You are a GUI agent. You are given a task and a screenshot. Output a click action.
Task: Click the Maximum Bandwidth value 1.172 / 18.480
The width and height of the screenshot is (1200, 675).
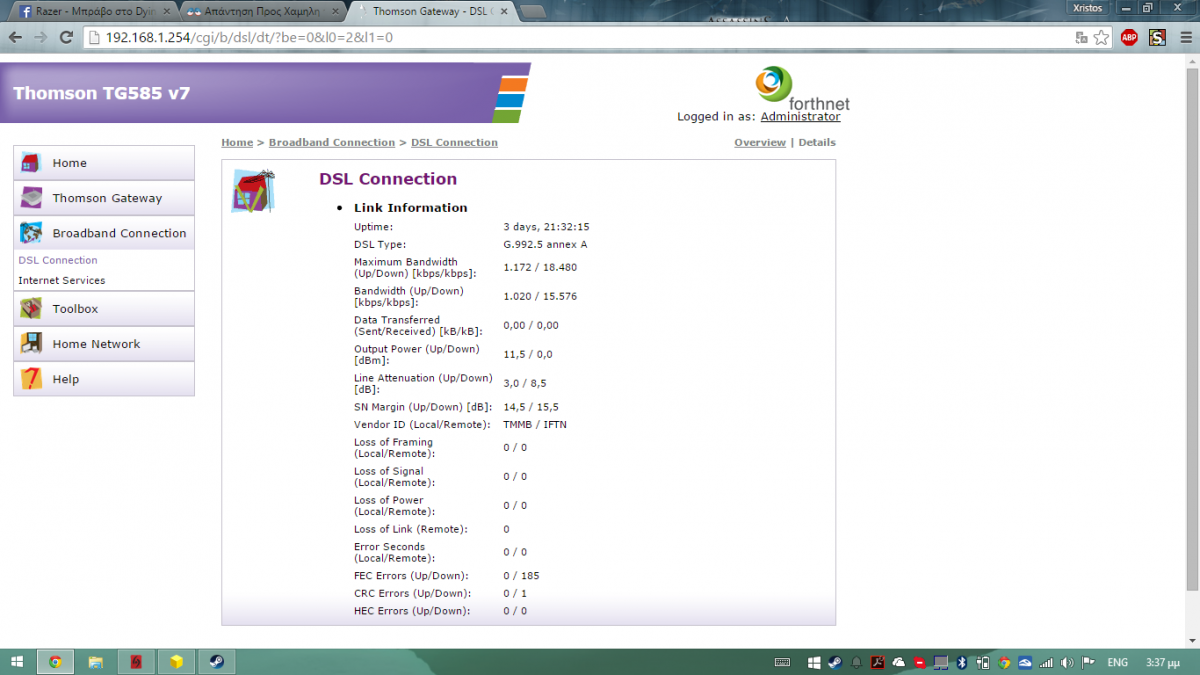click(540, 267)
